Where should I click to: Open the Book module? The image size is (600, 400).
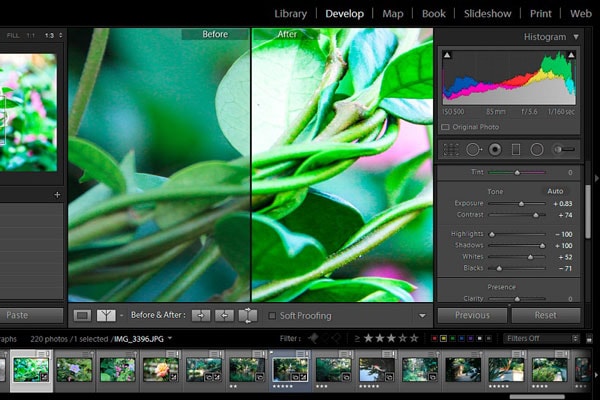tap(434, 14)
